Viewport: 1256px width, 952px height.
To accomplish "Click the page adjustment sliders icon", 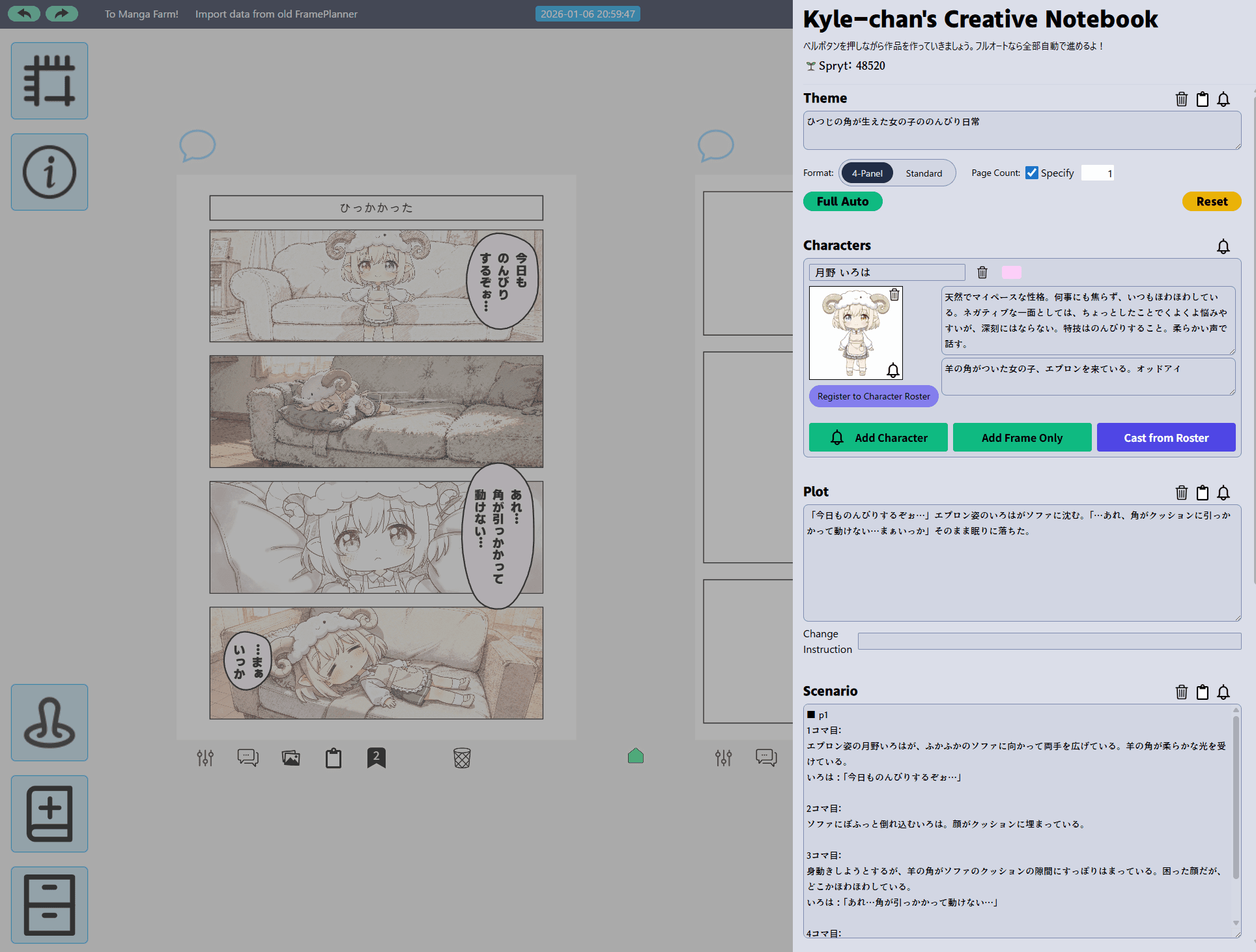I will pos(205,758).
